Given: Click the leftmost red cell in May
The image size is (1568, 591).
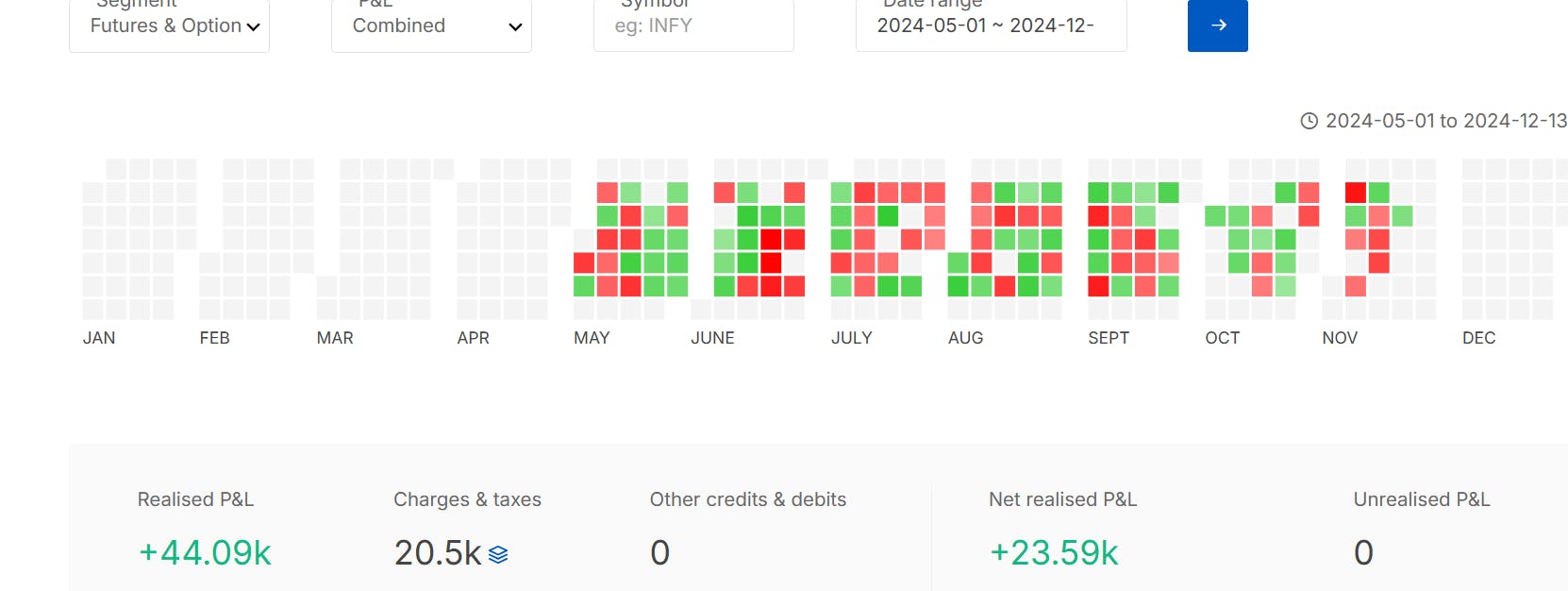Looking at the screenshot, I should pos(584,262).
